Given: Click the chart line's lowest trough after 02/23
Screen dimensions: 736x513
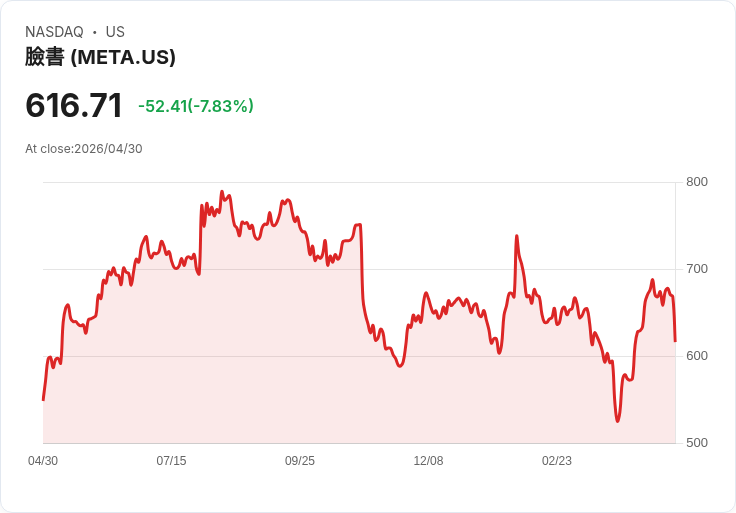Looking at the screenshot, I should click(x=617, y=421).
